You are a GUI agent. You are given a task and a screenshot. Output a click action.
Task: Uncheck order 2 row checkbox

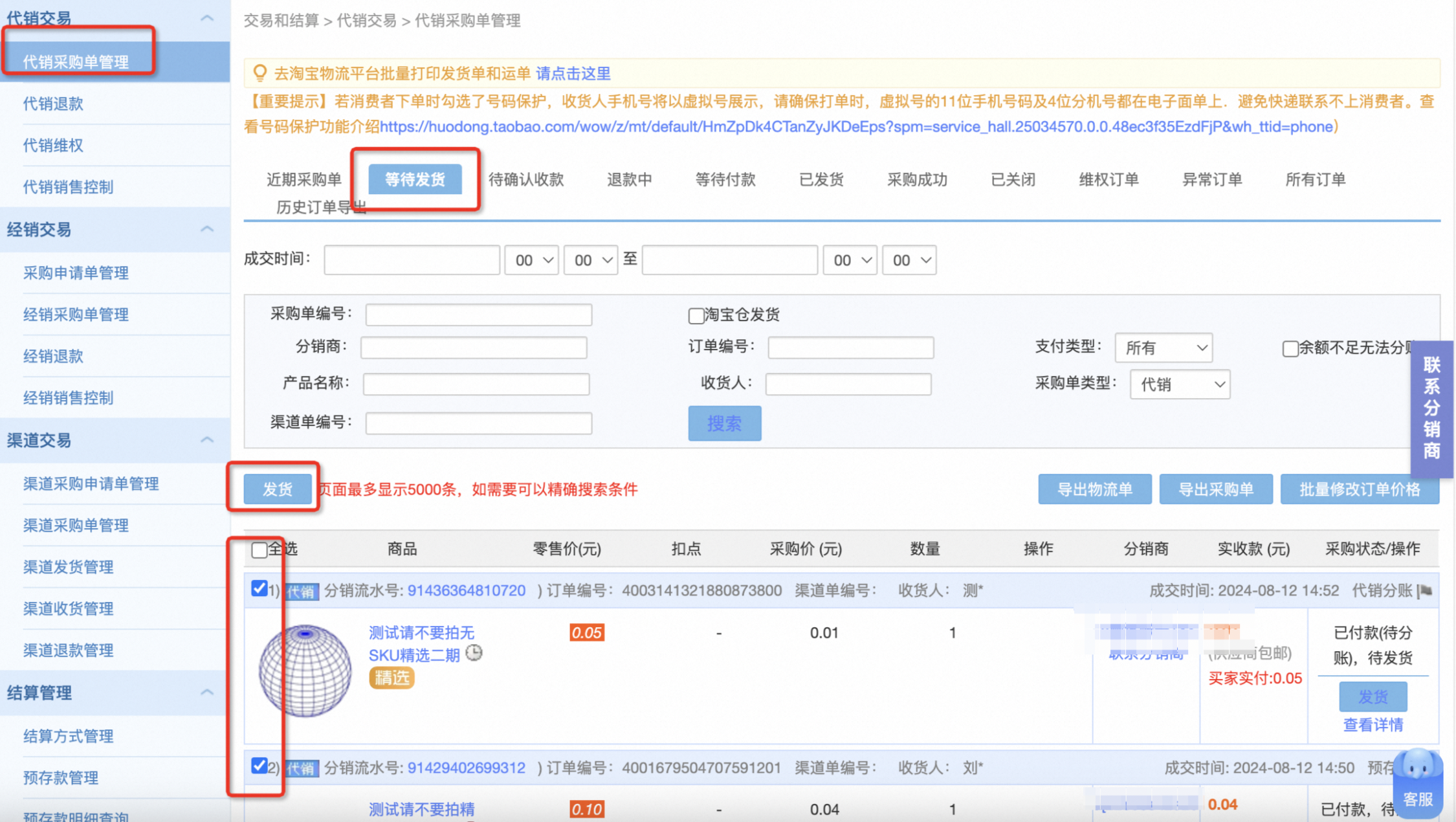(x=259, y=766)
